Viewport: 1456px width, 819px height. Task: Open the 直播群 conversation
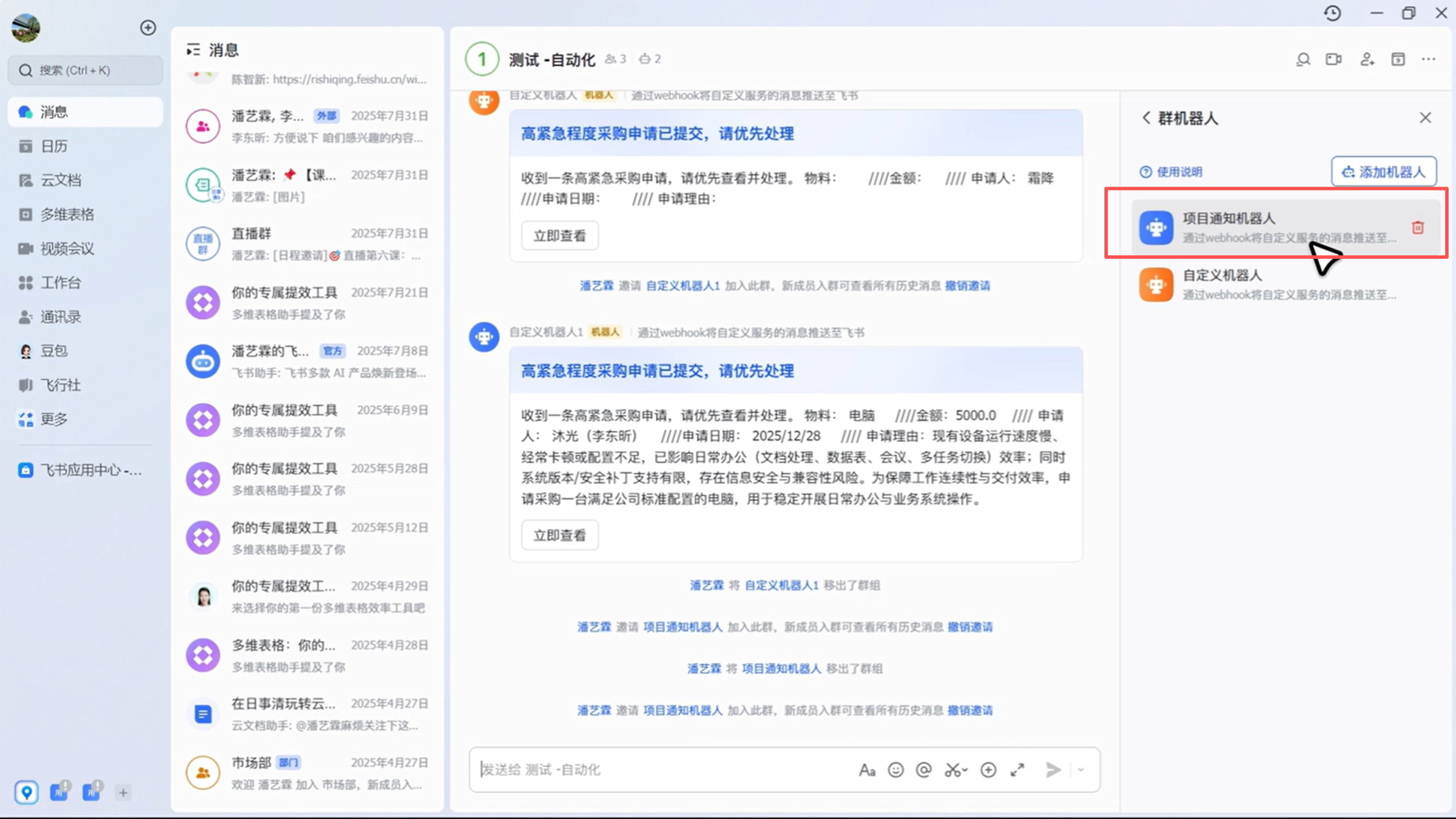point(307,244)
